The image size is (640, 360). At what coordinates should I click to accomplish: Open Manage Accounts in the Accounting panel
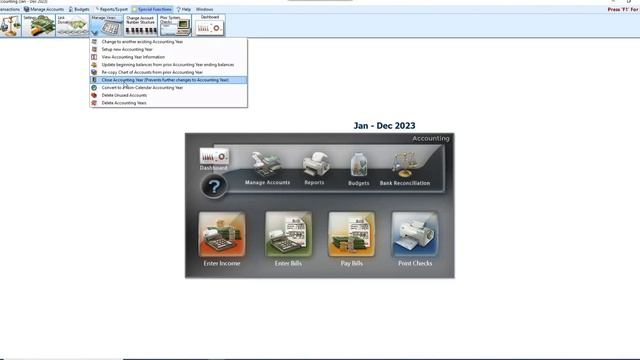(x=267, y=168)
